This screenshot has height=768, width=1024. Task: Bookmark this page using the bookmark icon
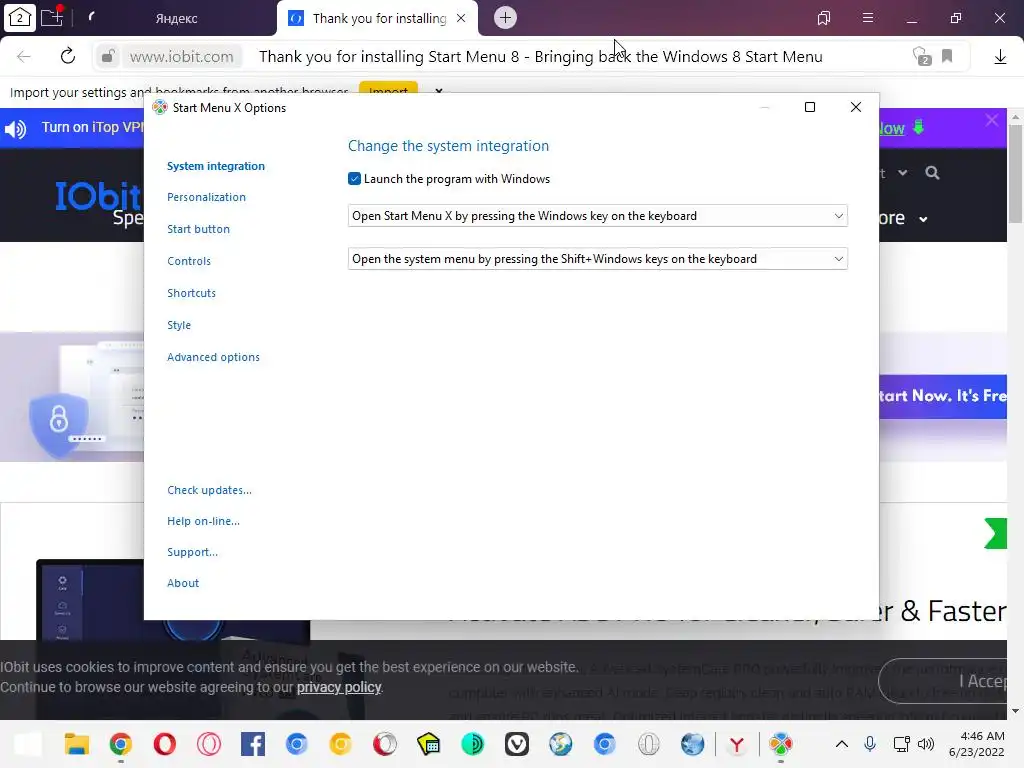pyautogui.click(x=947, y=56)
